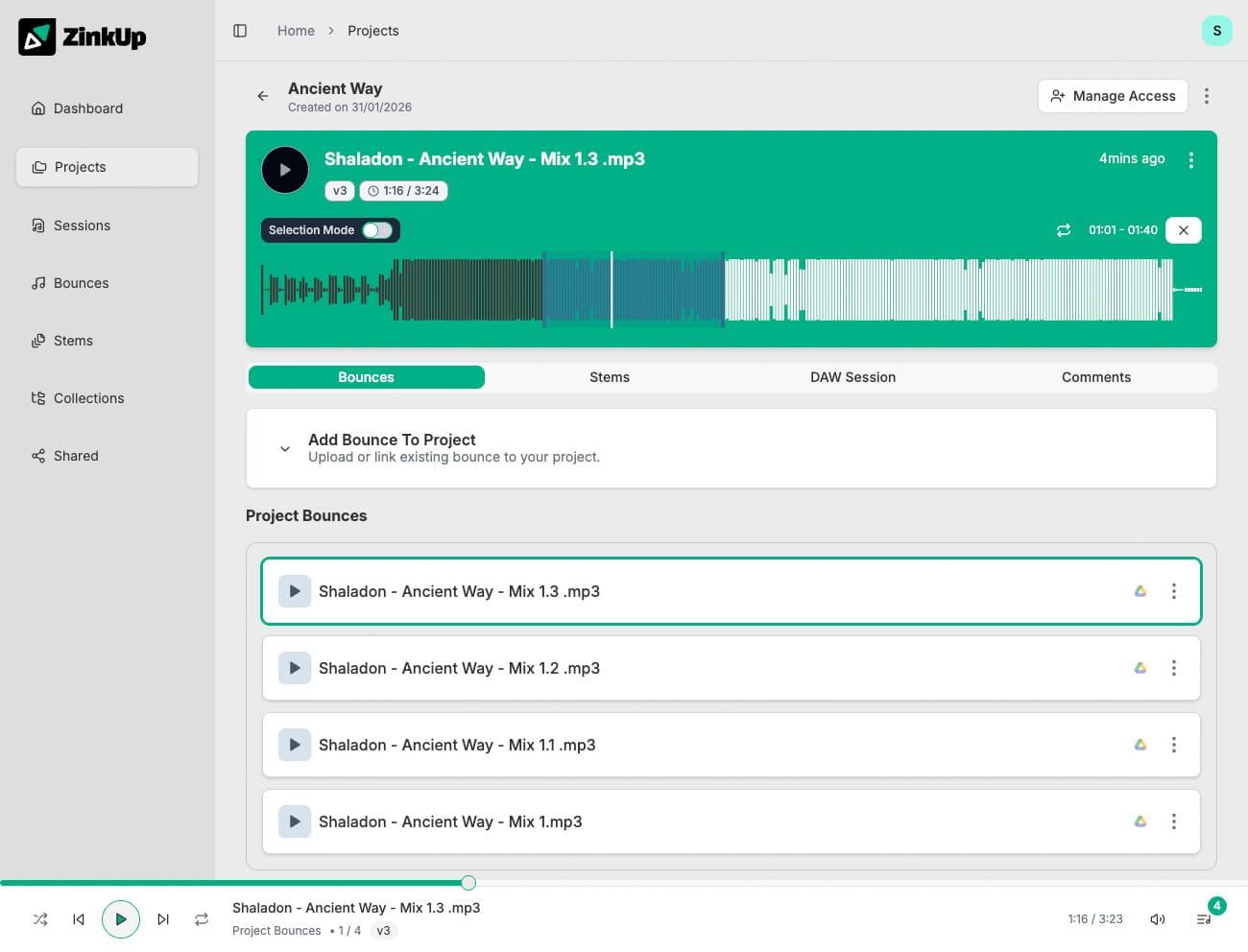Skip to the next track
This screenshot has height=952, width=1248.
163,918
